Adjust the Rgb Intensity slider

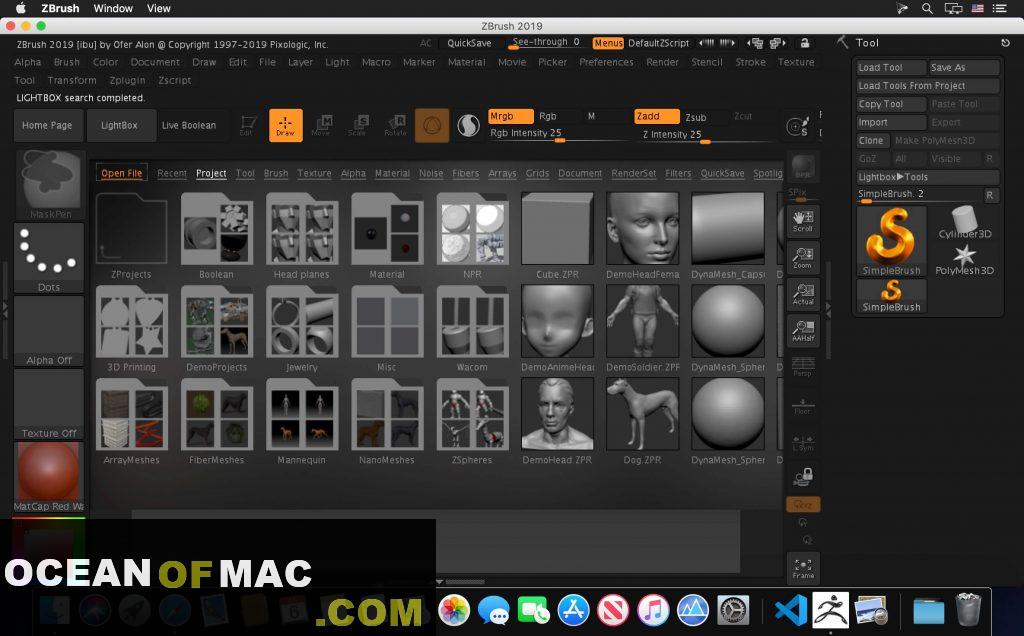tap(558, 134)
